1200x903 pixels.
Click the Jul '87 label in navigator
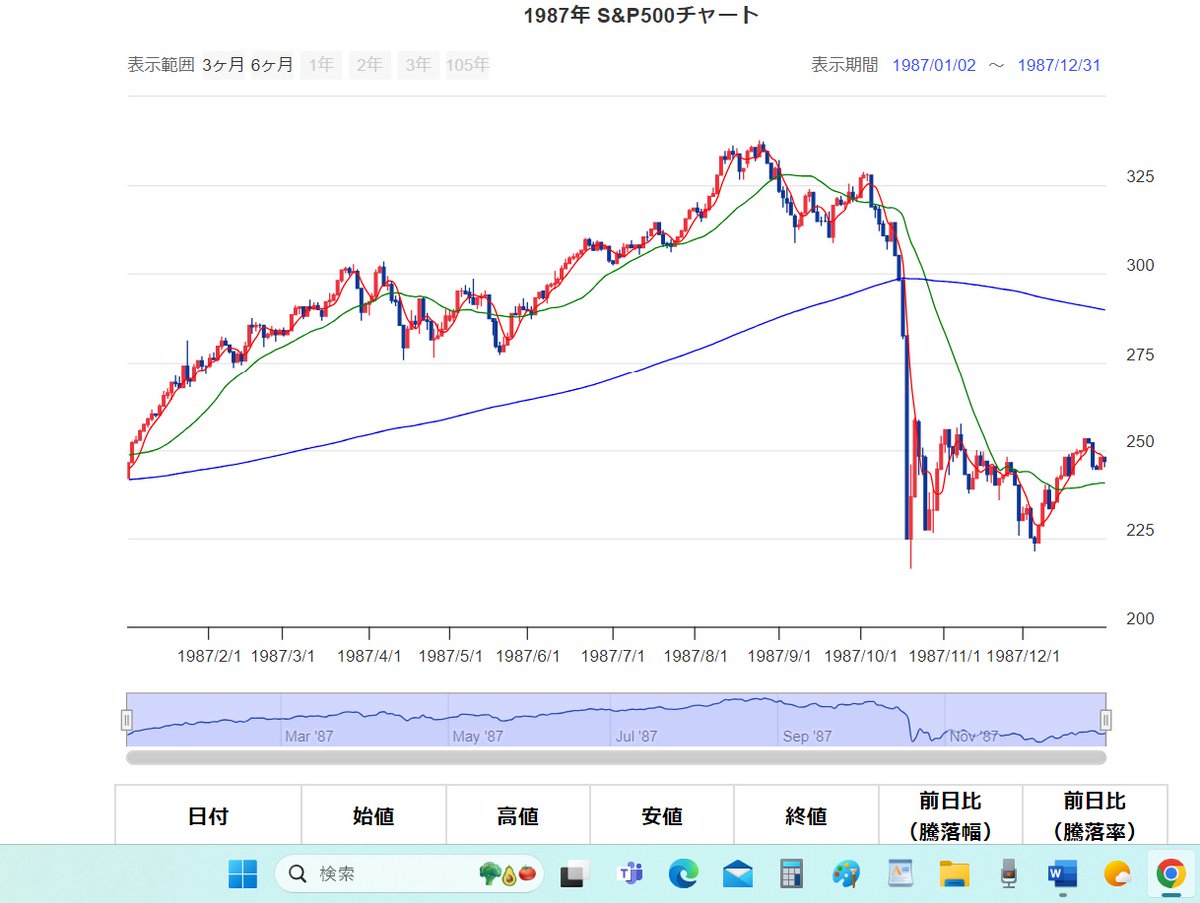pos(636,736)
